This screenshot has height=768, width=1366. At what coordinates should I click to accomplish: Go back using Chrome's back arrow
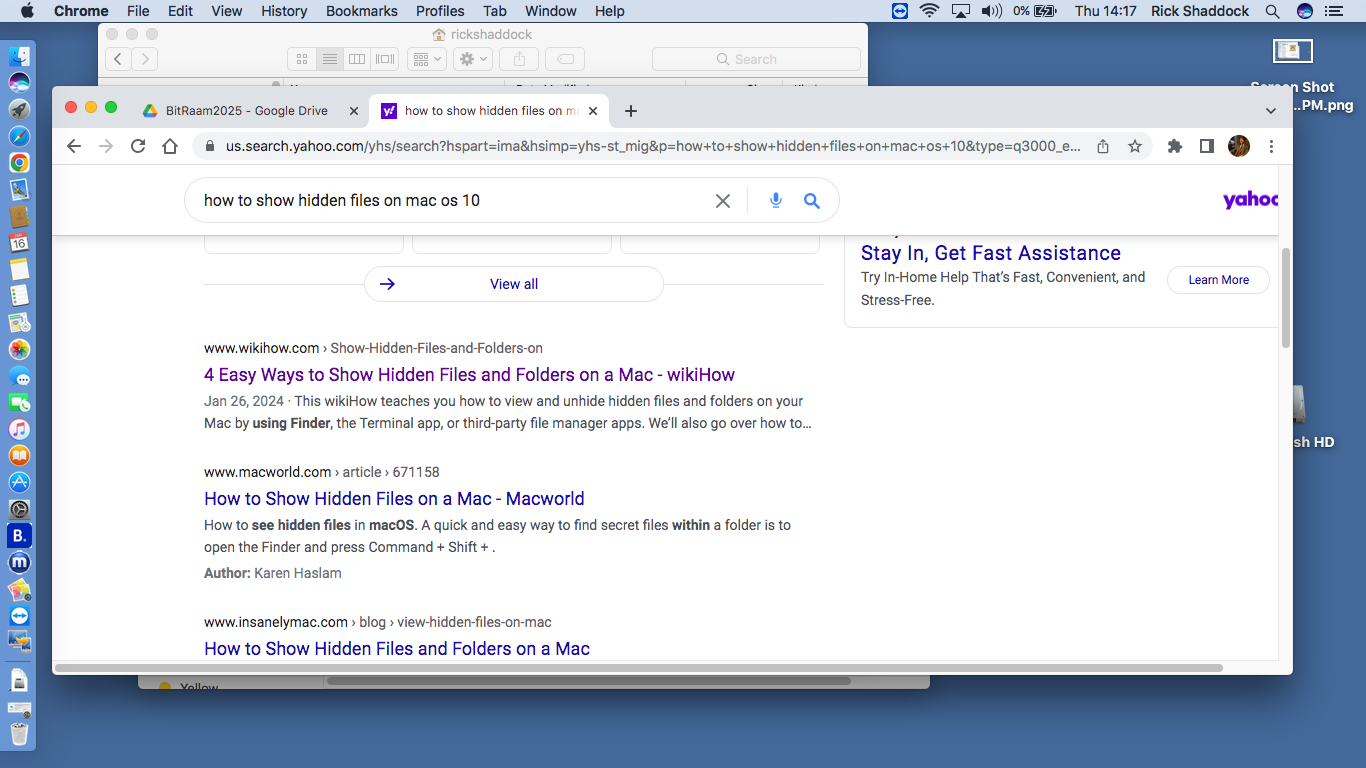point(74,146)
